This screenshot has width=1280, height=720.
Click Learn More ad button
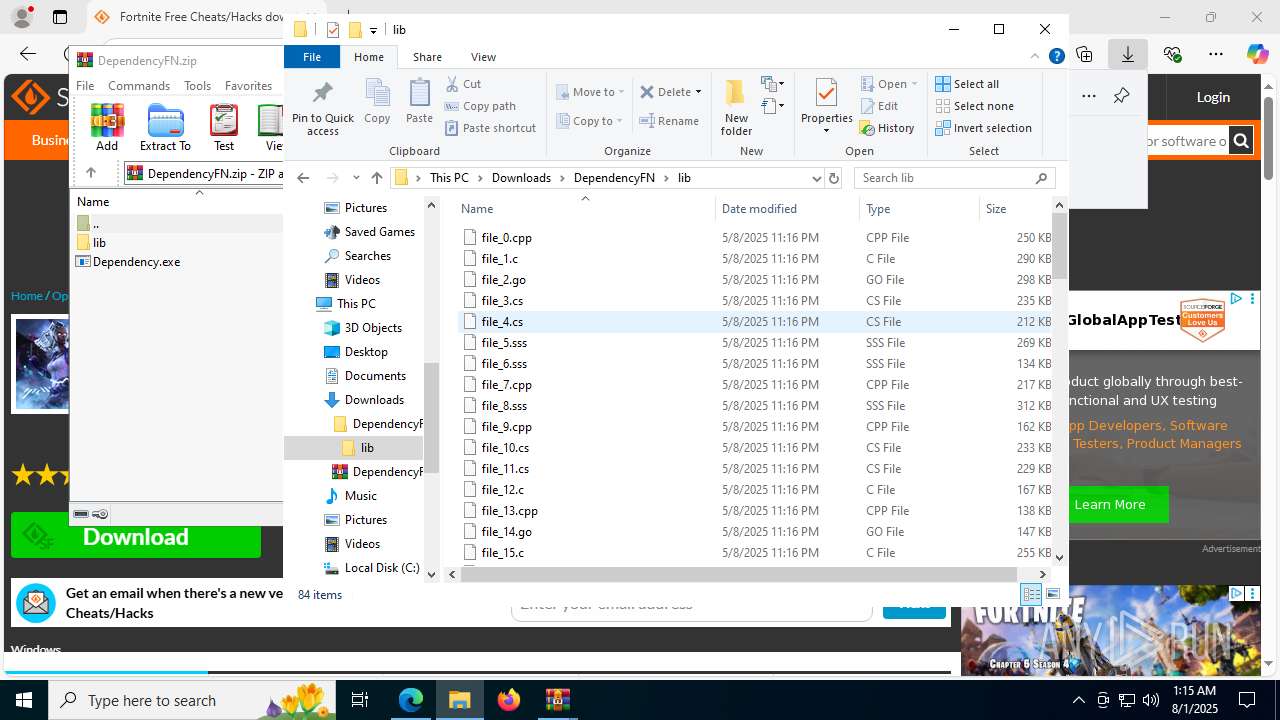(1110, 504)
